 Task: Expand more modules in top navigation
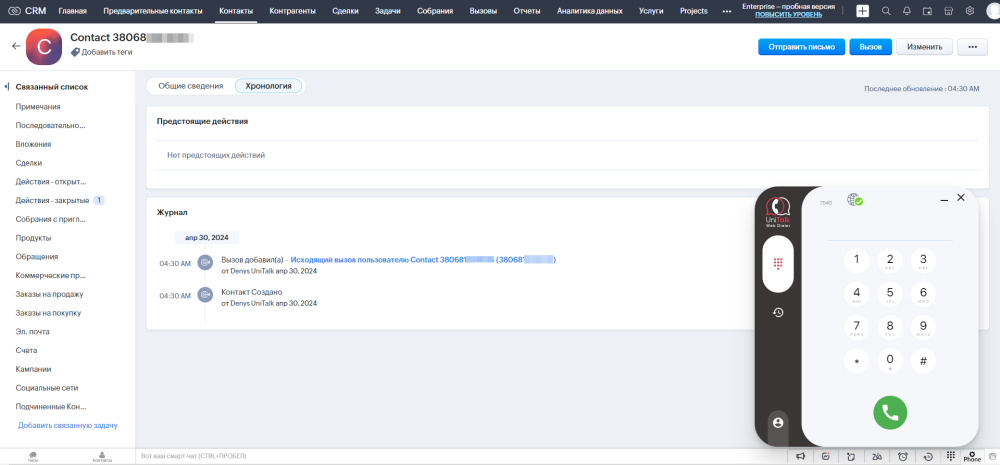(x=726, y=11)
